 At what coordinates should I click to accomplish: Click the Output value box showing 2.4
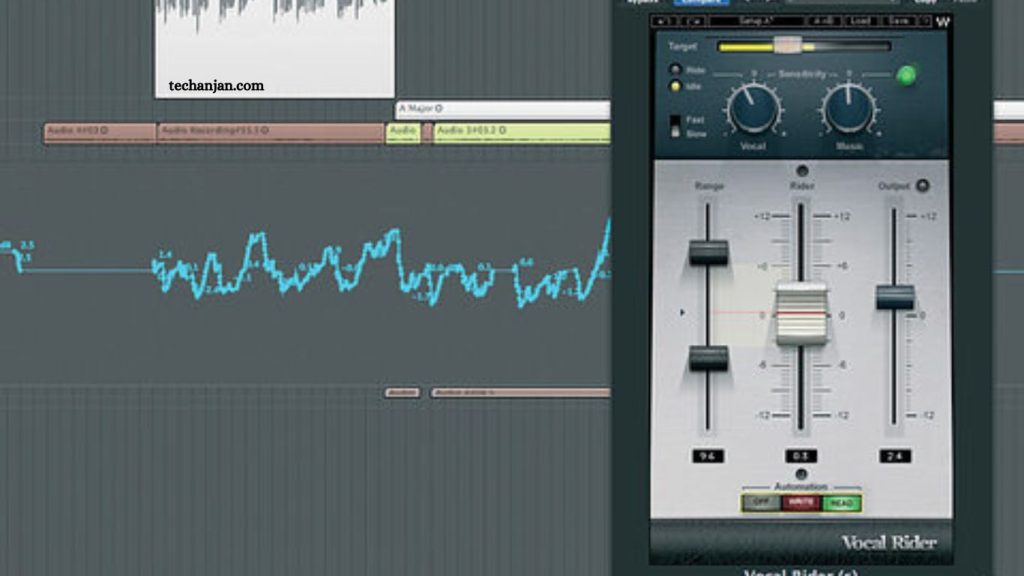(x=895, y=456)
